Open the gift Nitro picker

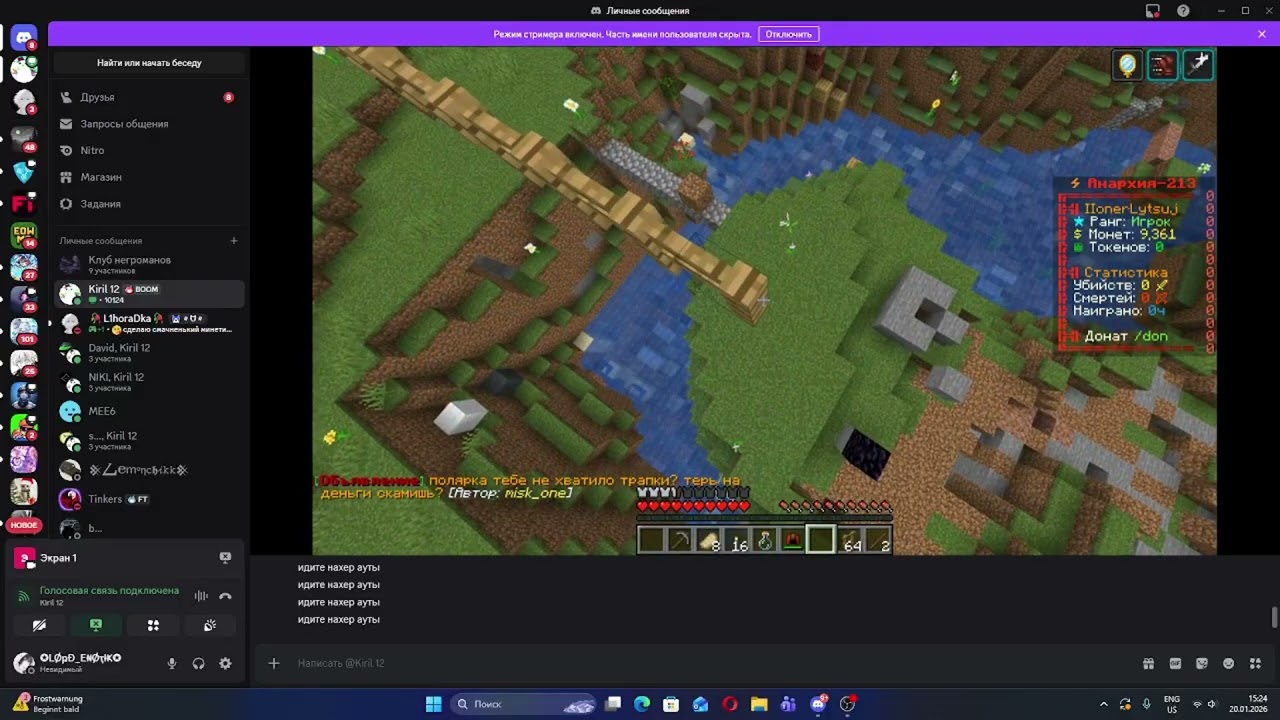click(x=1148, y=663)
